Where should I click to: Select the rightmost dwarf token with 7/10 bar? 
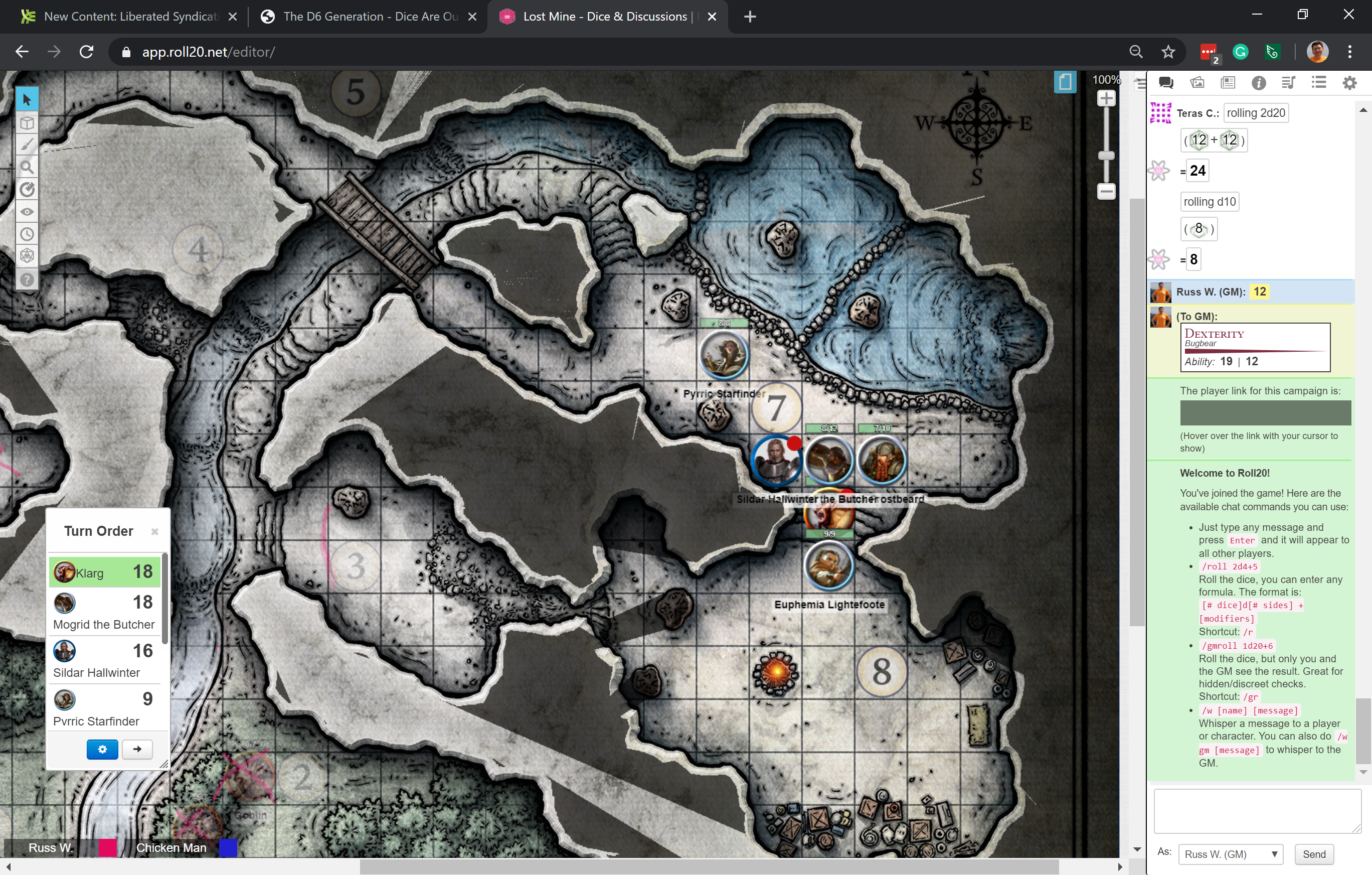(x=882, y=461)
